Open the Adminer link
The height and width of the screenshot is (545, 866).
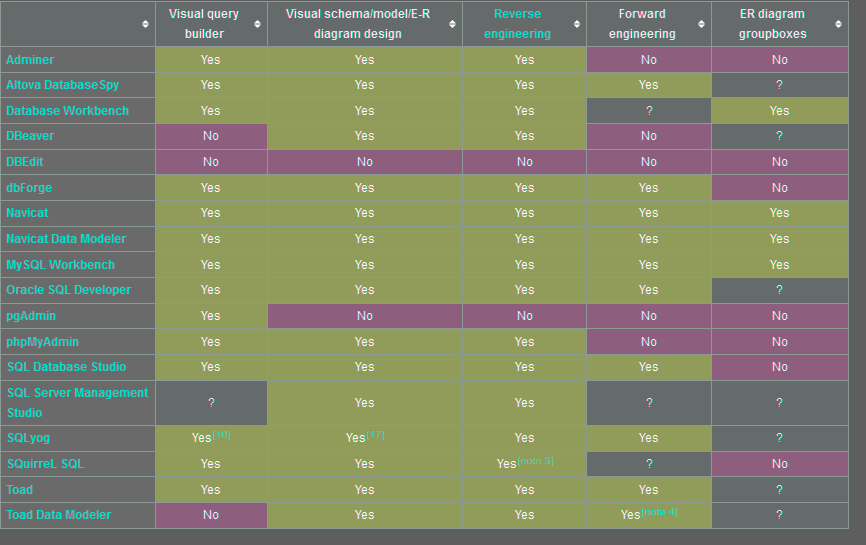coord(30,60)
